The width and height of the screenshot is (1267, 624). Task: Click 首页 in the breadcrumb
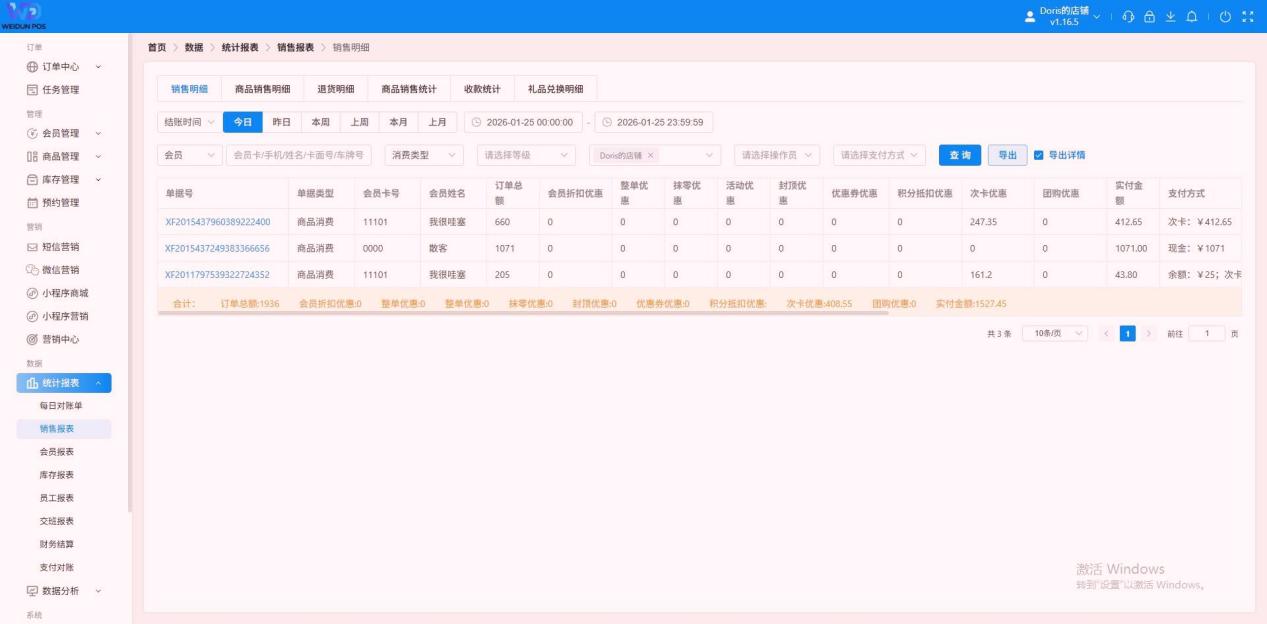157,48
